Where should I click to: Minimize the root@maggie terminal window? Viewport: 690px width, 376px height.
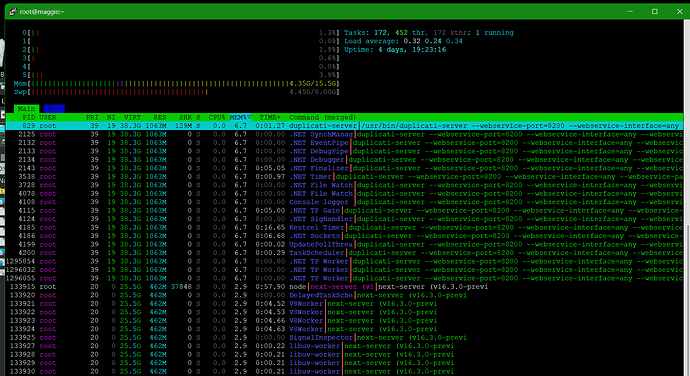coord(630,11)
